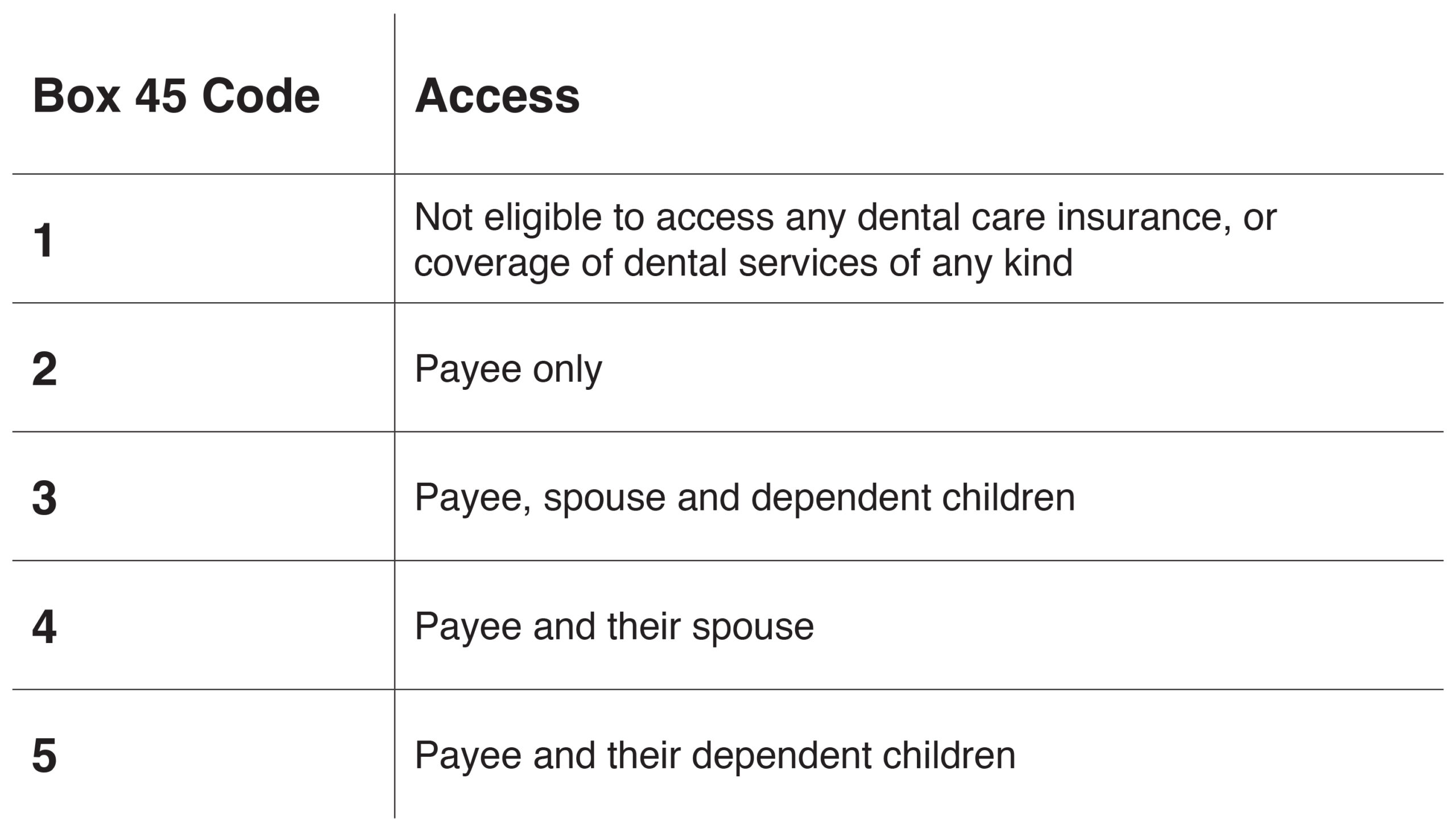Screen dimensions: 1456x832
Task: Click the "Box 45 Code" column header
Action: tap(176, 96)
